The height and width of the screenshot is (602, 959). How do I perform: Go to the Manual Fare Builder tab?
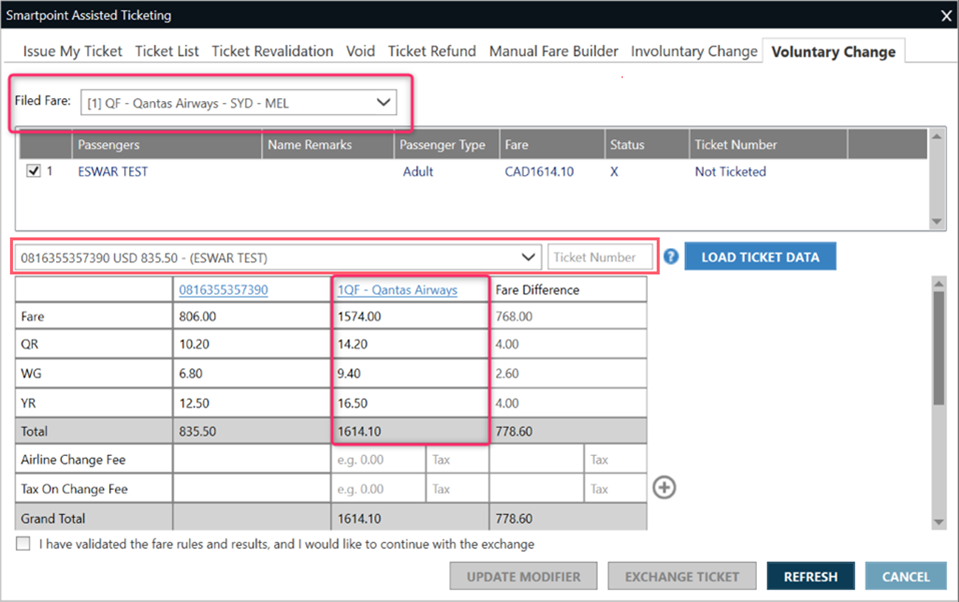click(553, 51)
